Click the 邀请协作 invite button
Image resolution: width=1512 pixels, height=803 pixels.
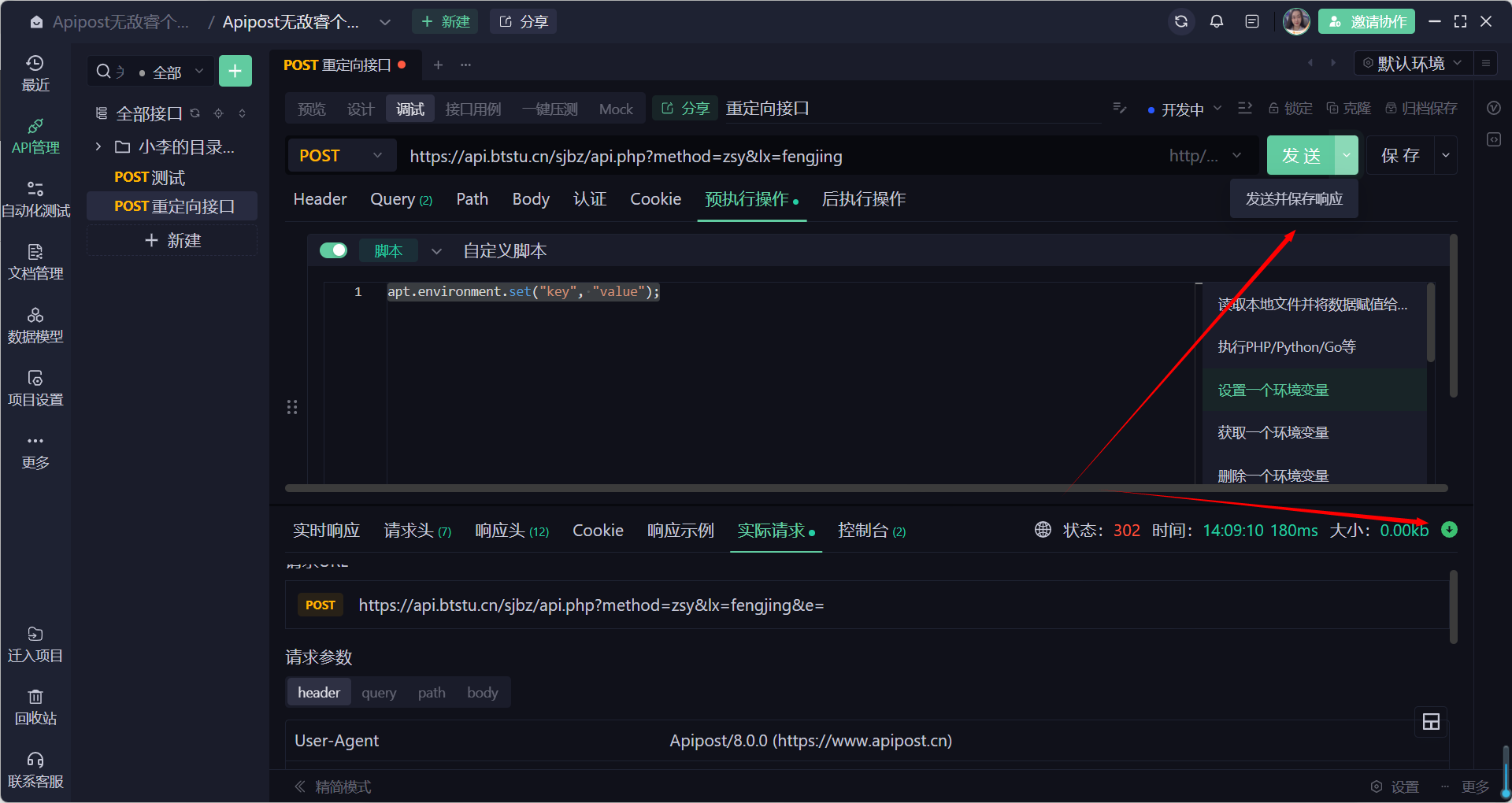point(1366,21)
